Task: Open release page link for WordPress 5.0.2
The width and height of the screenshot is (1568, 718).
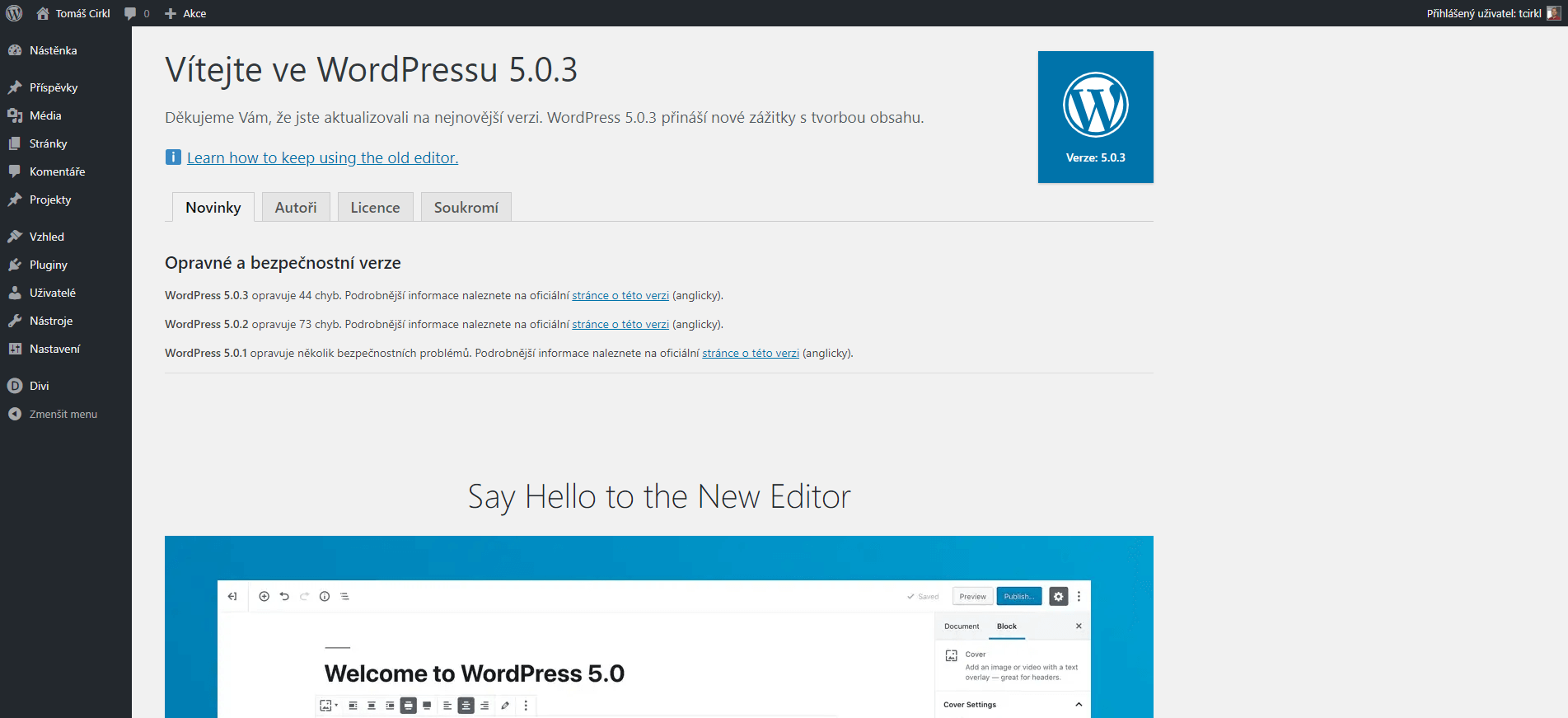Action: (620, 324)
